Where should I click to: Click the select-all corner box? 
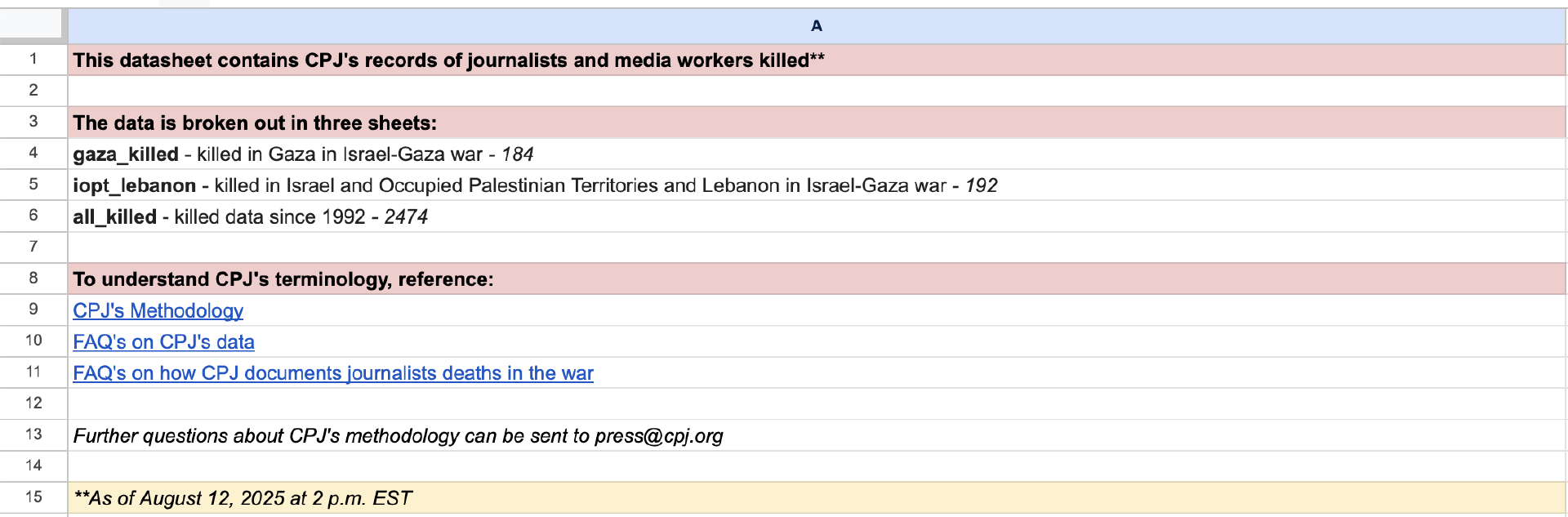point(32,25)
